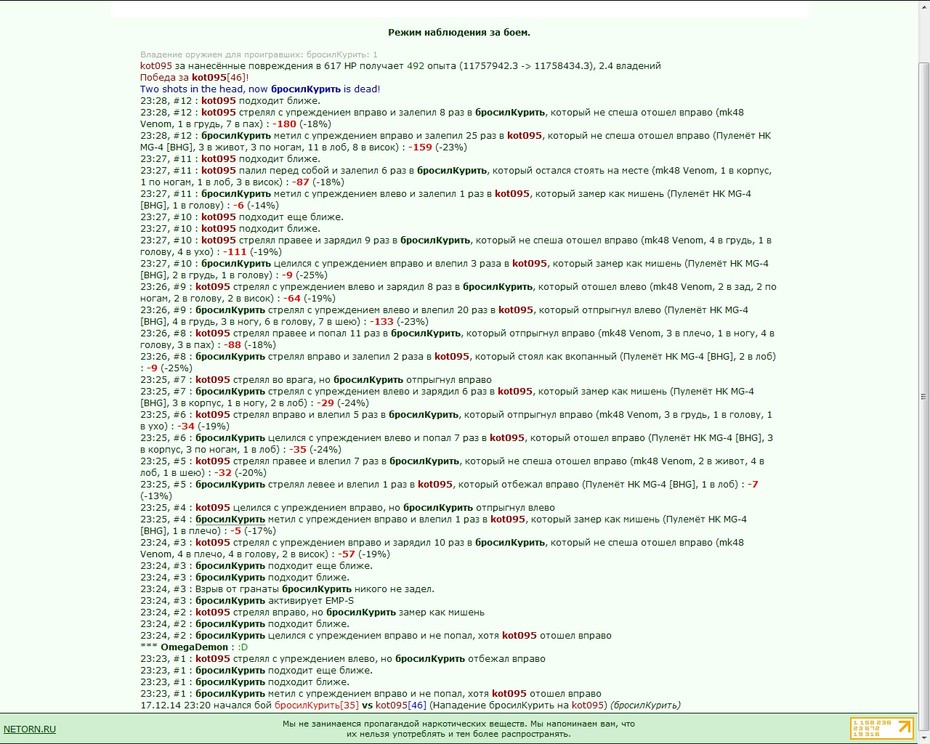Open kot095 in "#1 : kot095 стрелял с упреждением влево" row
This screenshot has width=930, height=744.
coord(213,659)
